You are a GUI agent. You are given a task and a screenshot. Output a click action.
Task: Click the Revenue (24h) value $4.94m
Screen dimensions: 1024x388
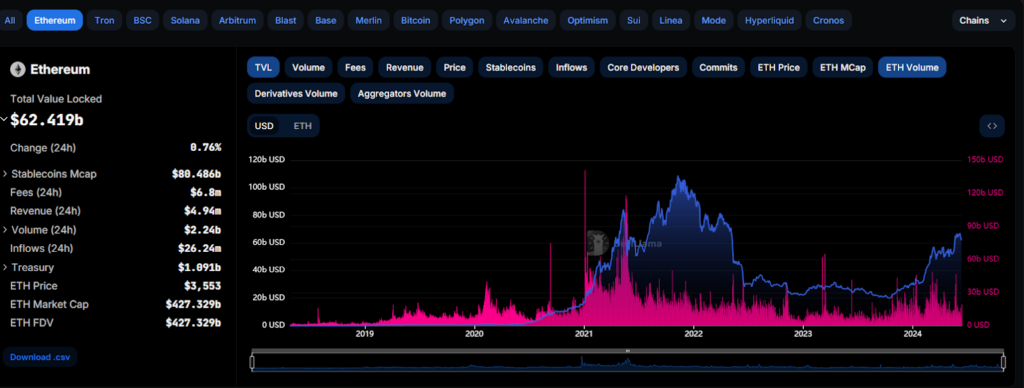[x=203, y=211]
